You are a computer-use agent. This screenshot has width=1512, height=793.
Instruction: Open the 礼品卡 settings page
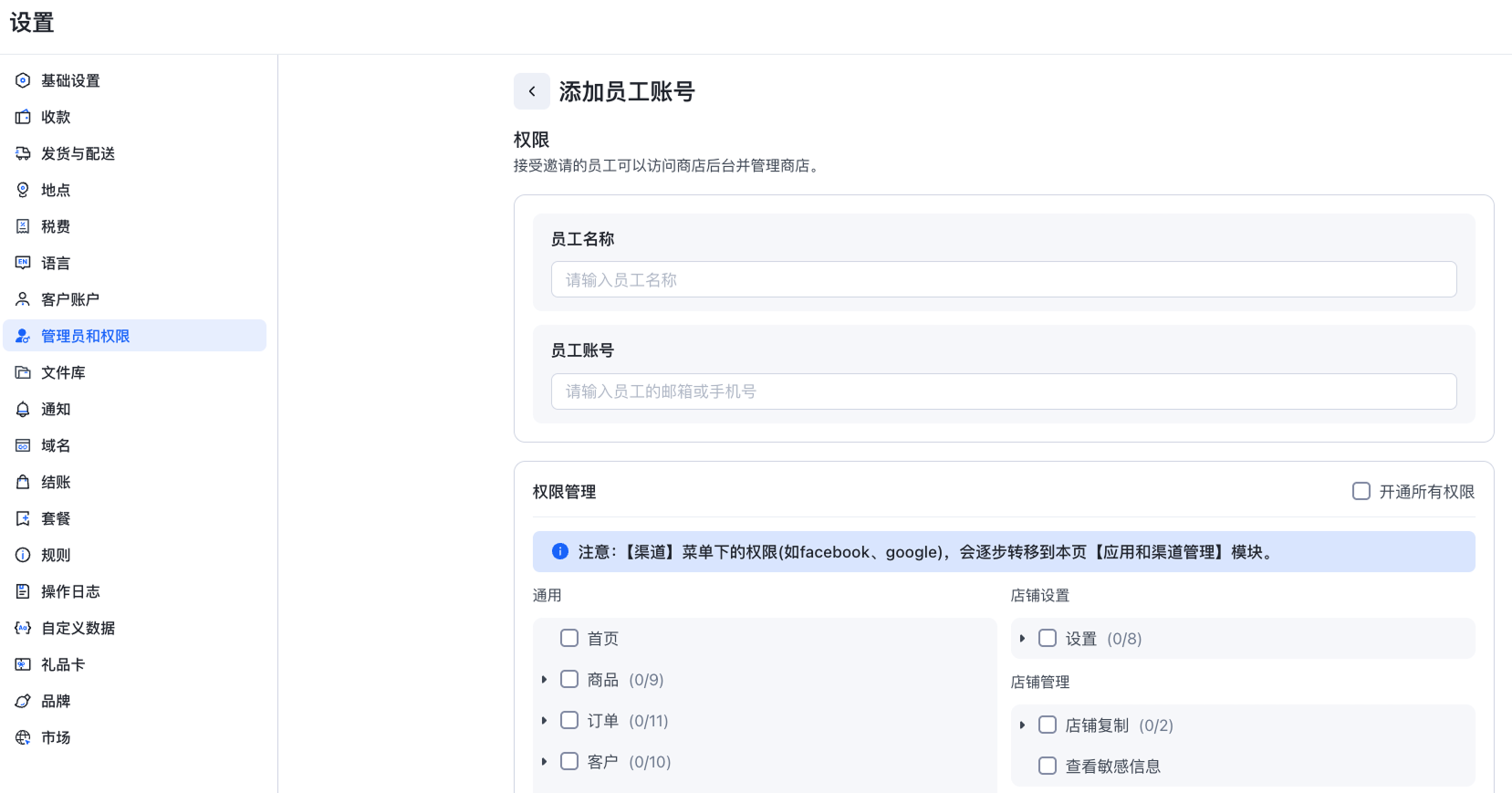click(135, 664)
